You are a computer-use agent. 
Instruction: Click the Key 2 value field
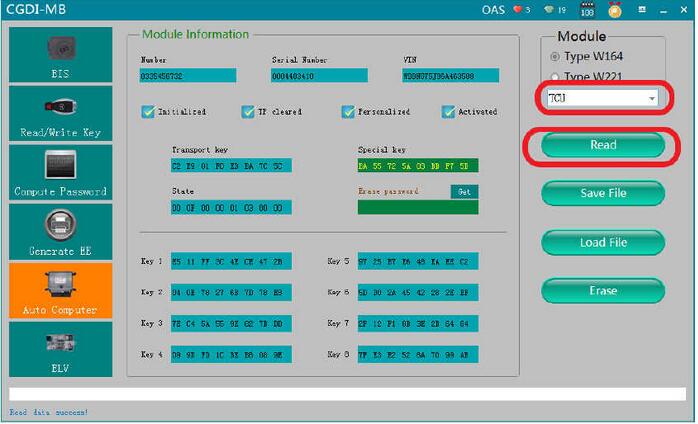click(x=231, y=293)
